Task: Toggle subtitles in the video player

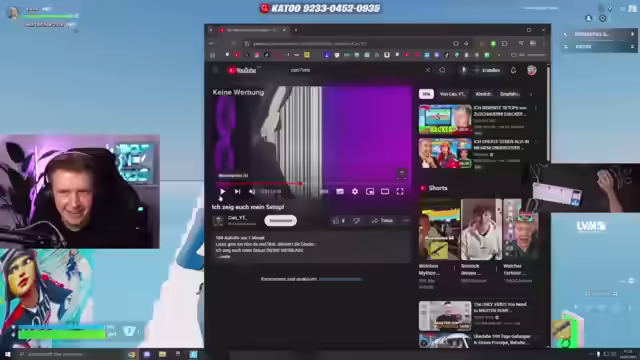Action: click(340, 191)
